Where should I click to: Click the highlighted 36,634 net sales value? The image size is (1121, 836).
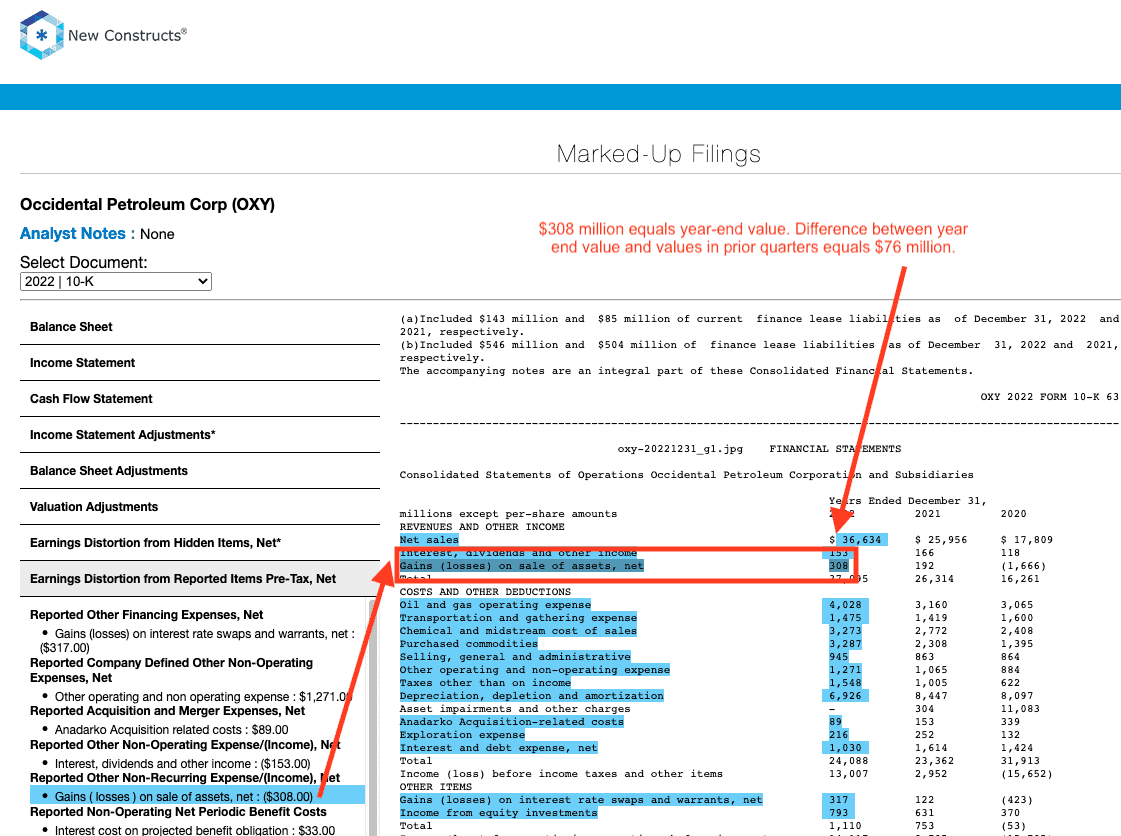pyautogui.click(x=861, y=540)
